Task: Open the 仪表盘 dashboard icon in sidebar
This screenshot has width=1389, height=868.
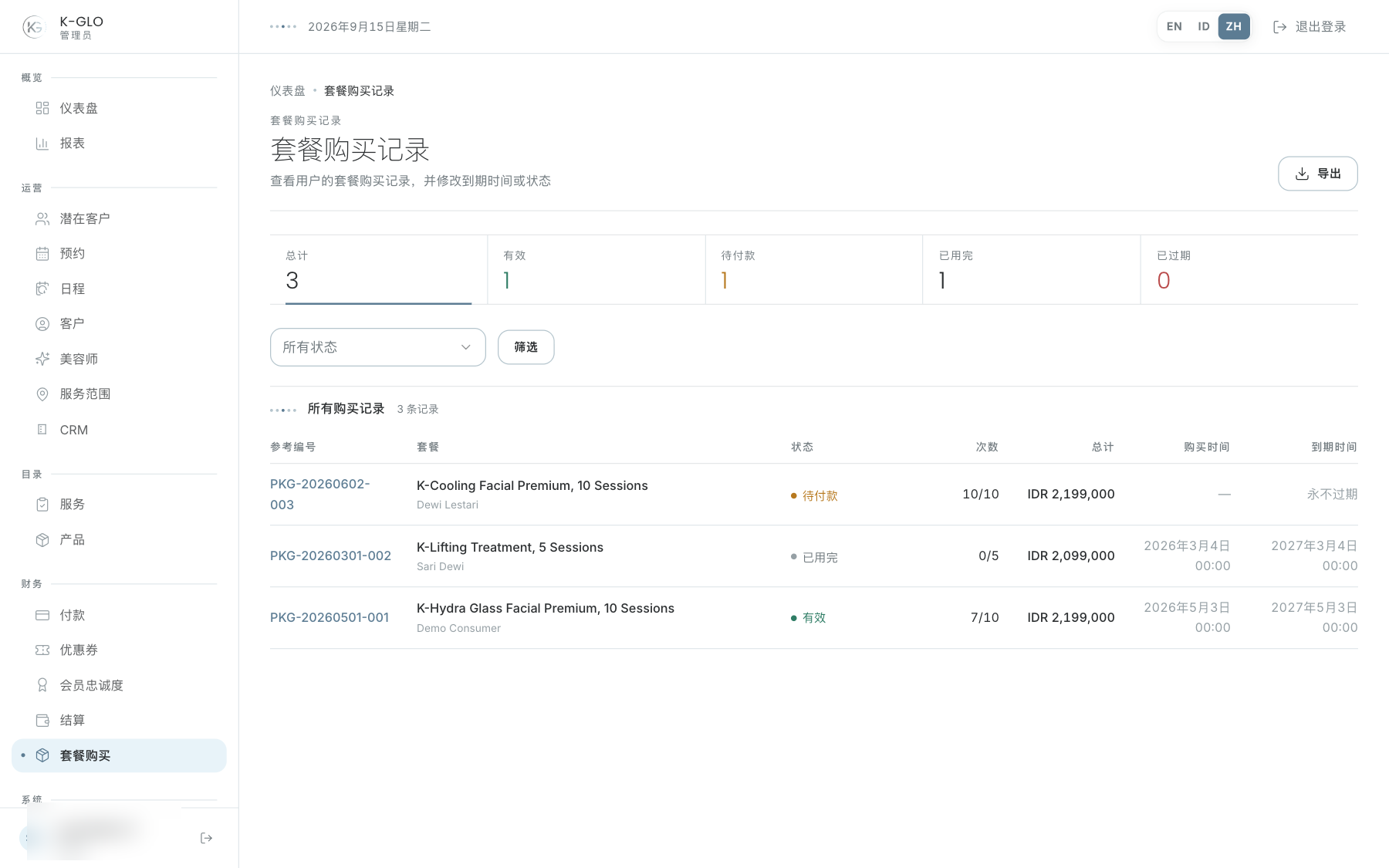Action: (x=42, y=108)
